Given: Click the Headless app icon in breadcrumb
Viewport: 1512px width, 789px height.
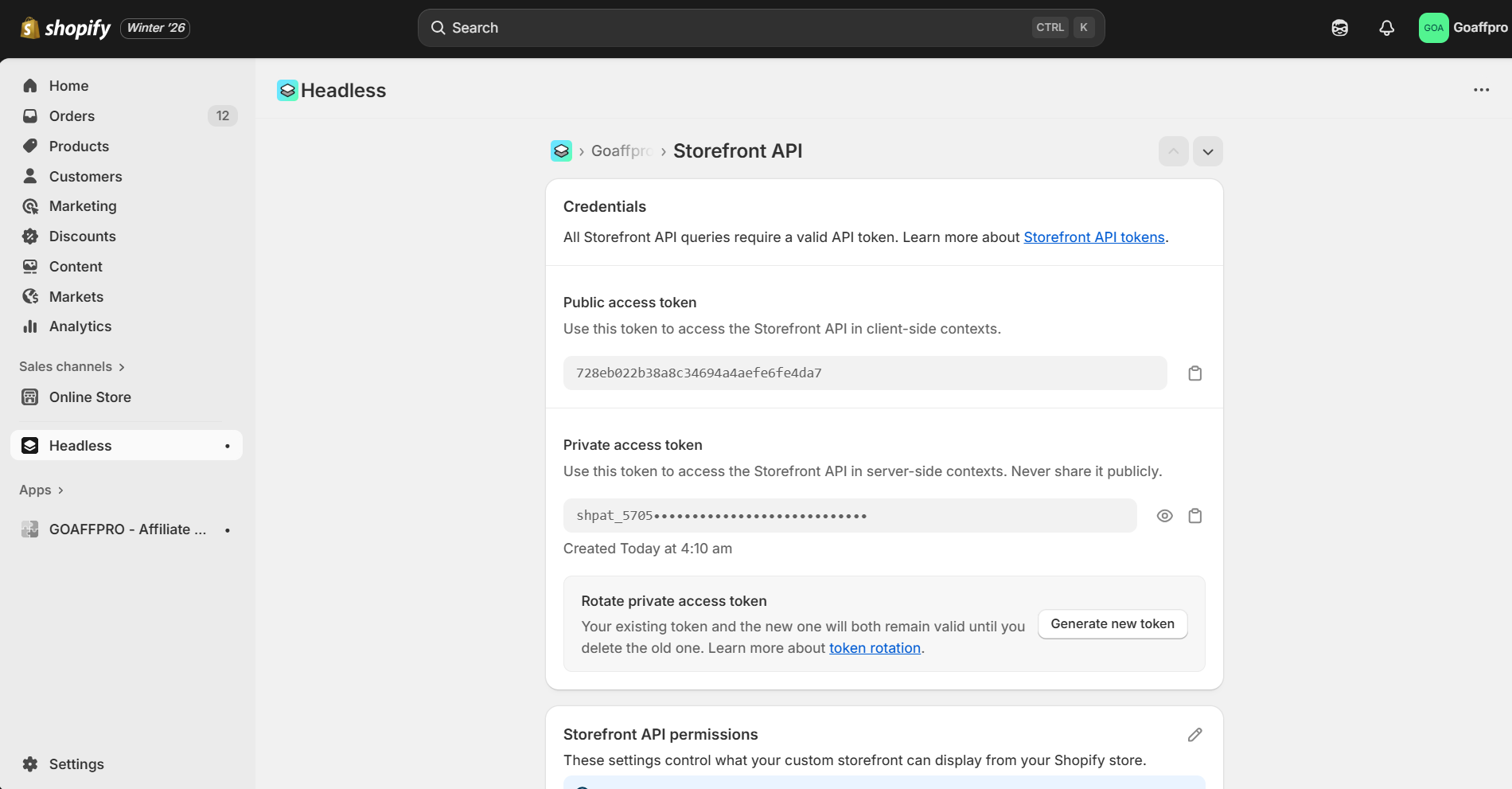Looking at the screenshot, I should [x=561, y=151].
